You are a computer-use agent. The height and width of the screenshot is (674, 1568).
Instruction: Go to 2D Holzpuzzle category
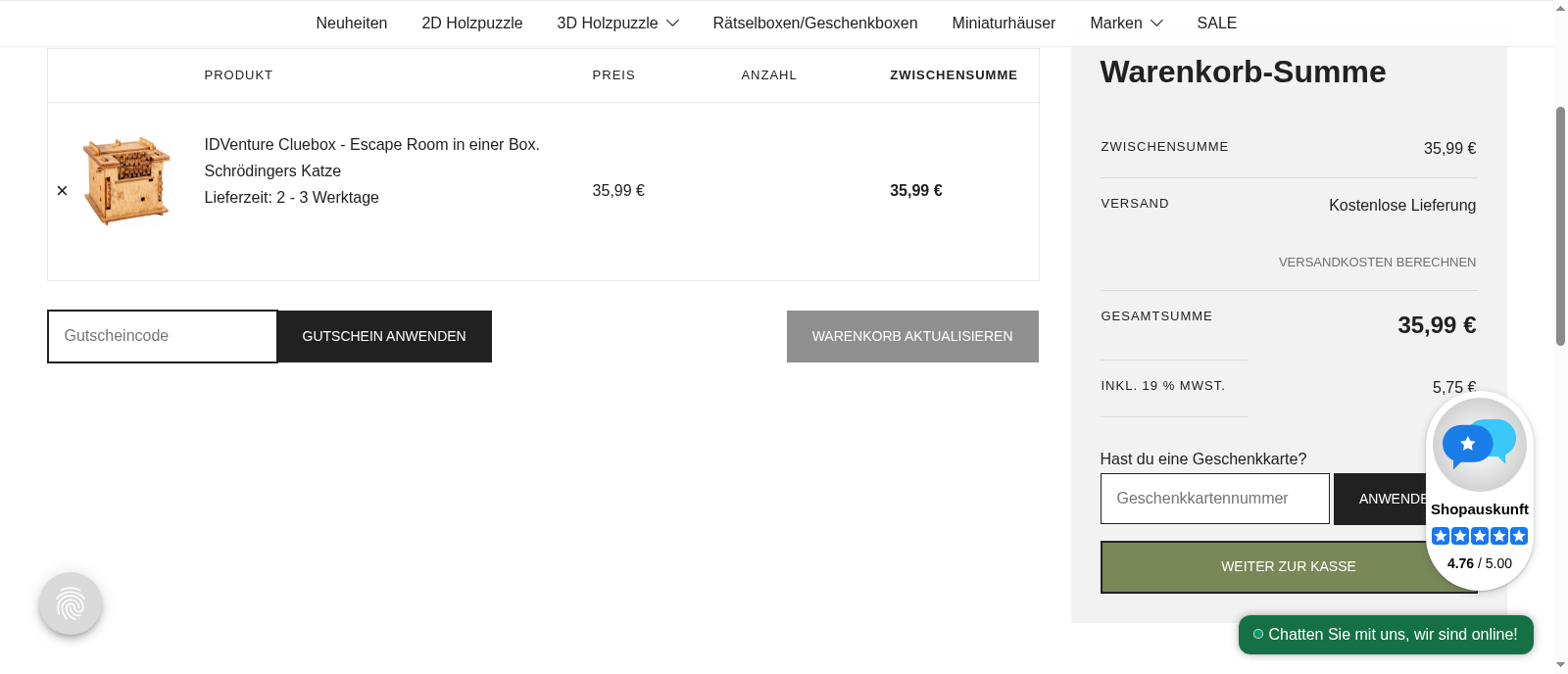click(x=472, y=23)
